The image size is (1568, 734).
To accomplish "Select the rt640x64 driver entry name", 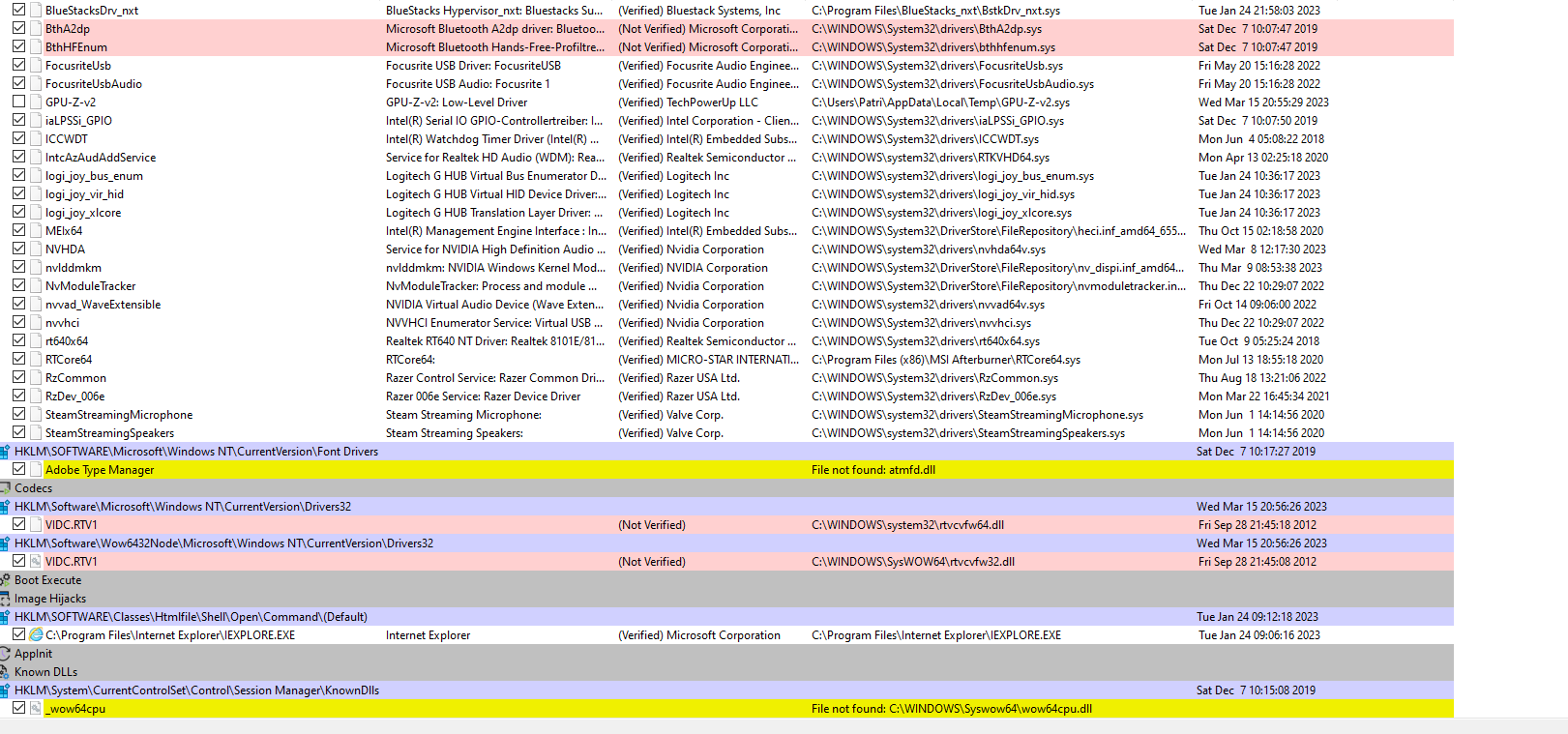I will tap(67, 341).
